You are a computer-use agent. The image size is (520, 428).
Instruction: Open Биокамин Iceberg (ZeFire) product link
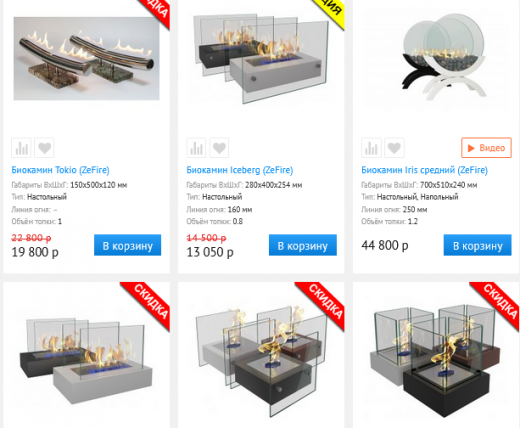click(x=240, y=170)
